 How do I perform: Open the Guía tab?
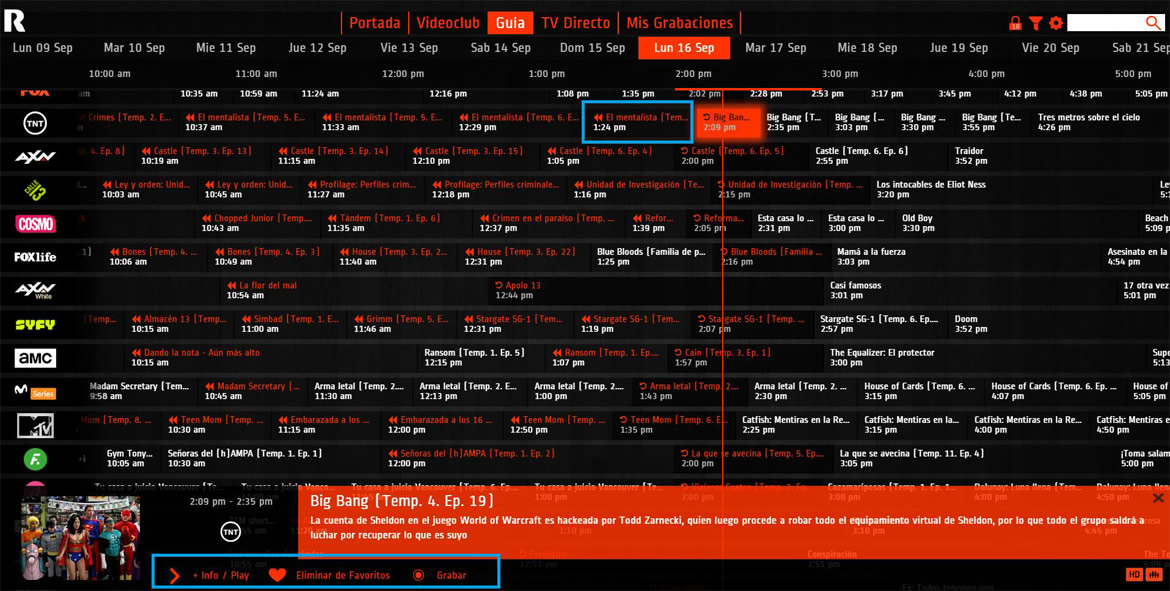coord(510,23)
